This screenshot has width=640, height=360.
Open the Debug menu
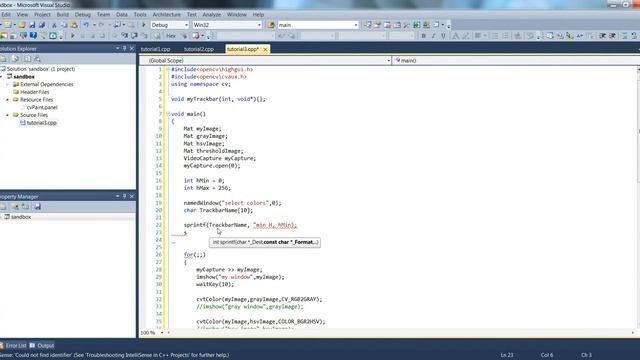(82, 15)
